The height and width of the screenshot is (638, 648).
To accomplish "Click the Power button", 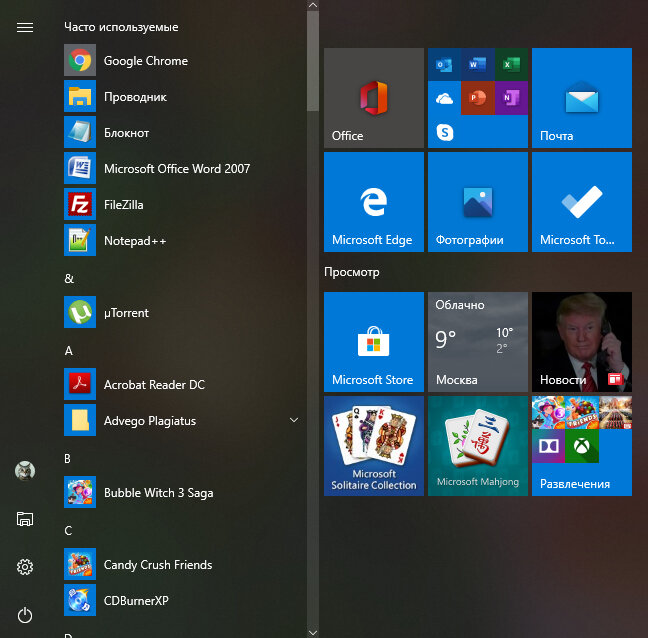I will (x=25, y=615).
